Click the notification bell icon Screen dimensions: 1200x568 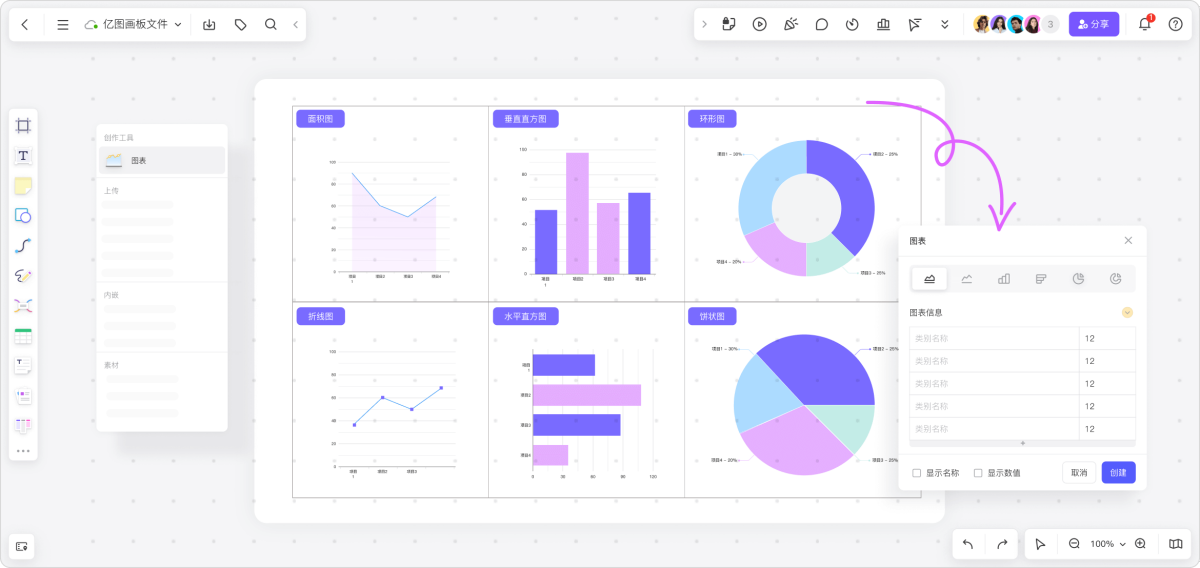coord(1145,24)
